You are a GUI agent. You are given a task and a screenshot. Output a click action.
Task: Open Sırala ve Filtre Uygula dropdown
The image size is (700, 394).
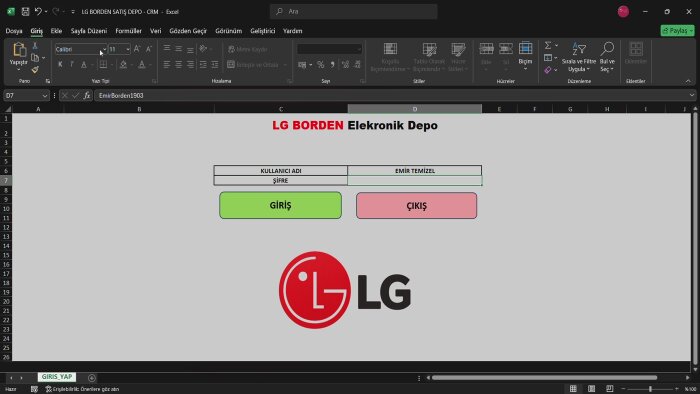579,57
